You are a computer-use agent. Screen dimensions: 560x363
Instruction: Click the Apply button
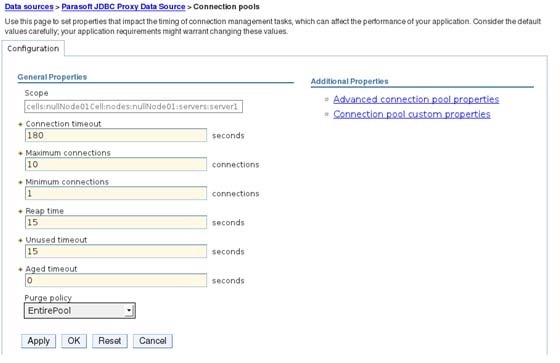[x=39, y=341]
